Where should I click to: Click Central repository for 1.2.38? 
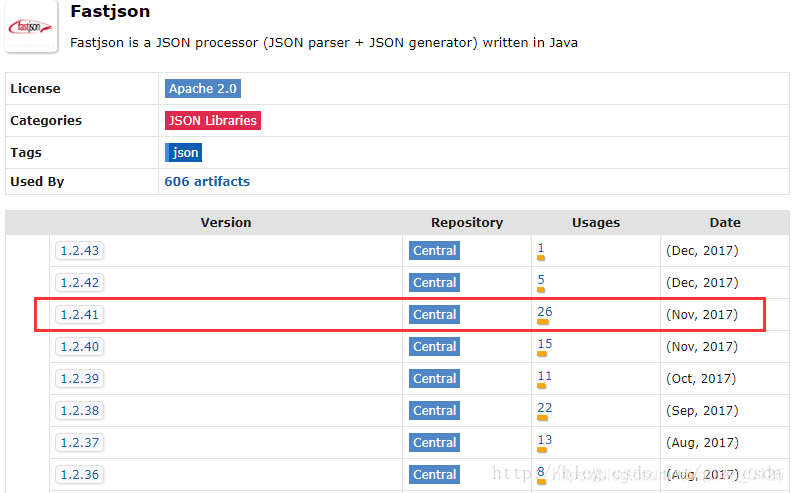click(x=434, y=410)
